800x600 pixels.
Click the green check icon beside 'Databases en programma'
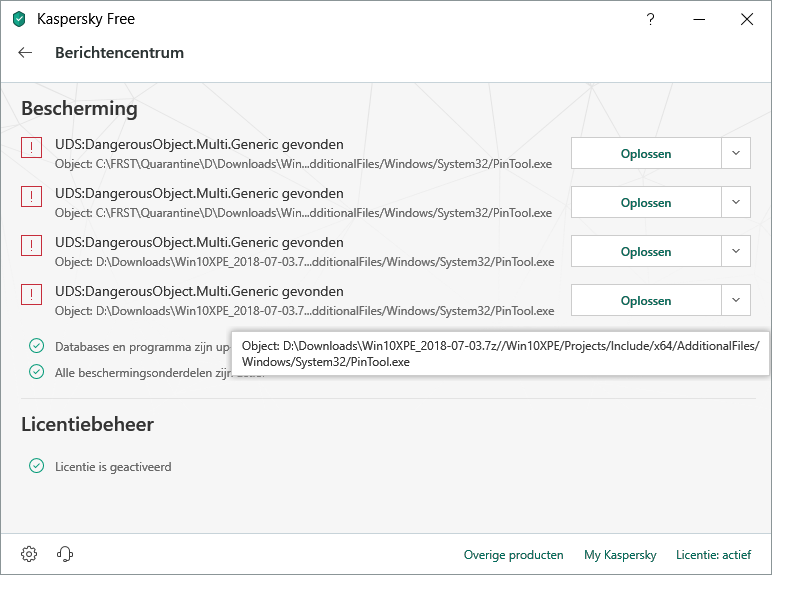36,346
